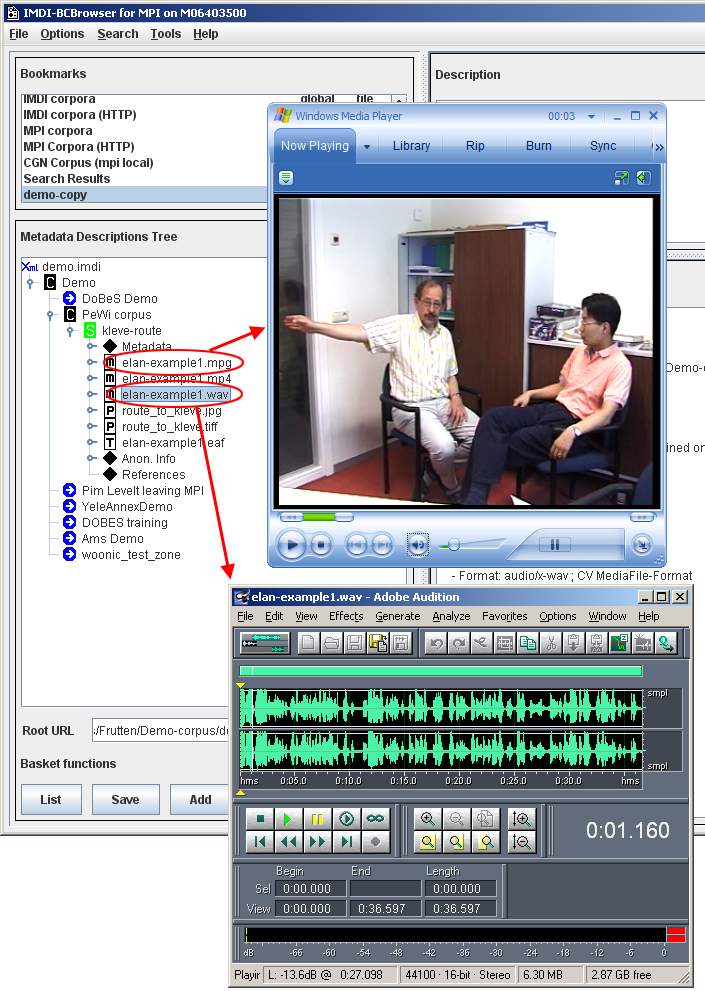Click Play in Windows Media Player

point(291,545)
